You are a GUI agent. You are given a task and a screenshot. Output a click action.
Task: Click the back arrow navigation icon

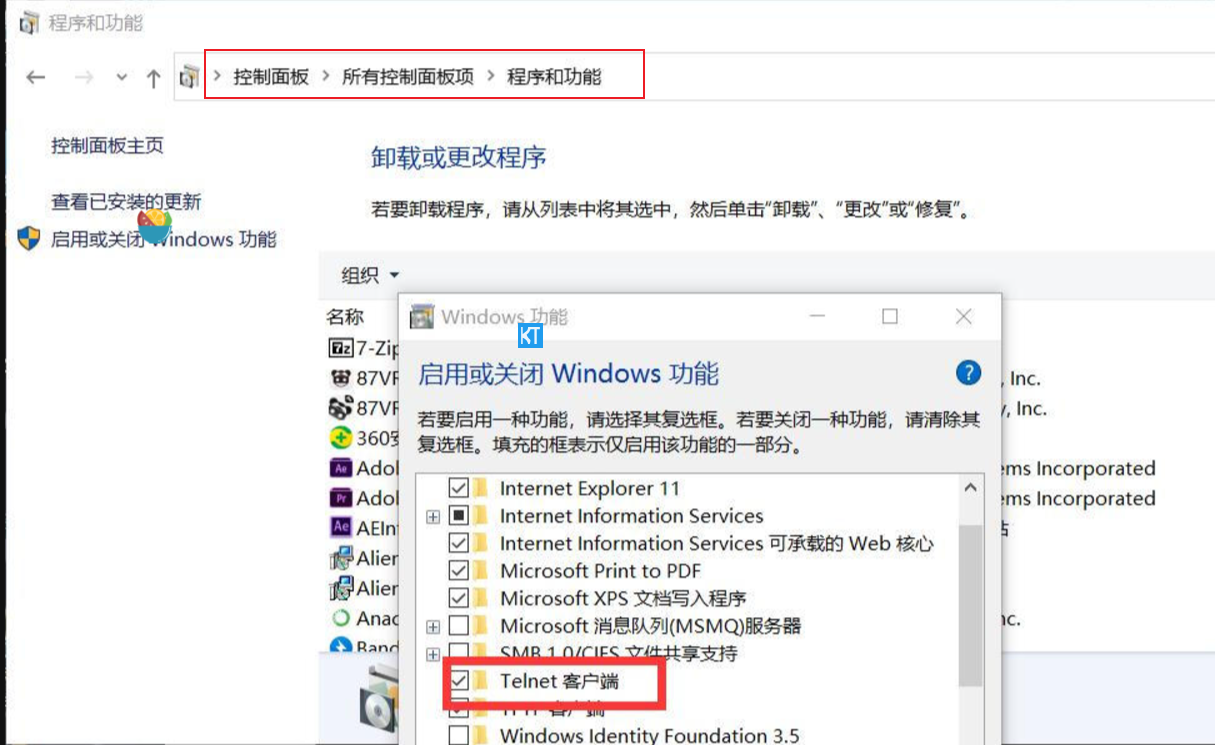pyautogui.click(x=36, y=78)
